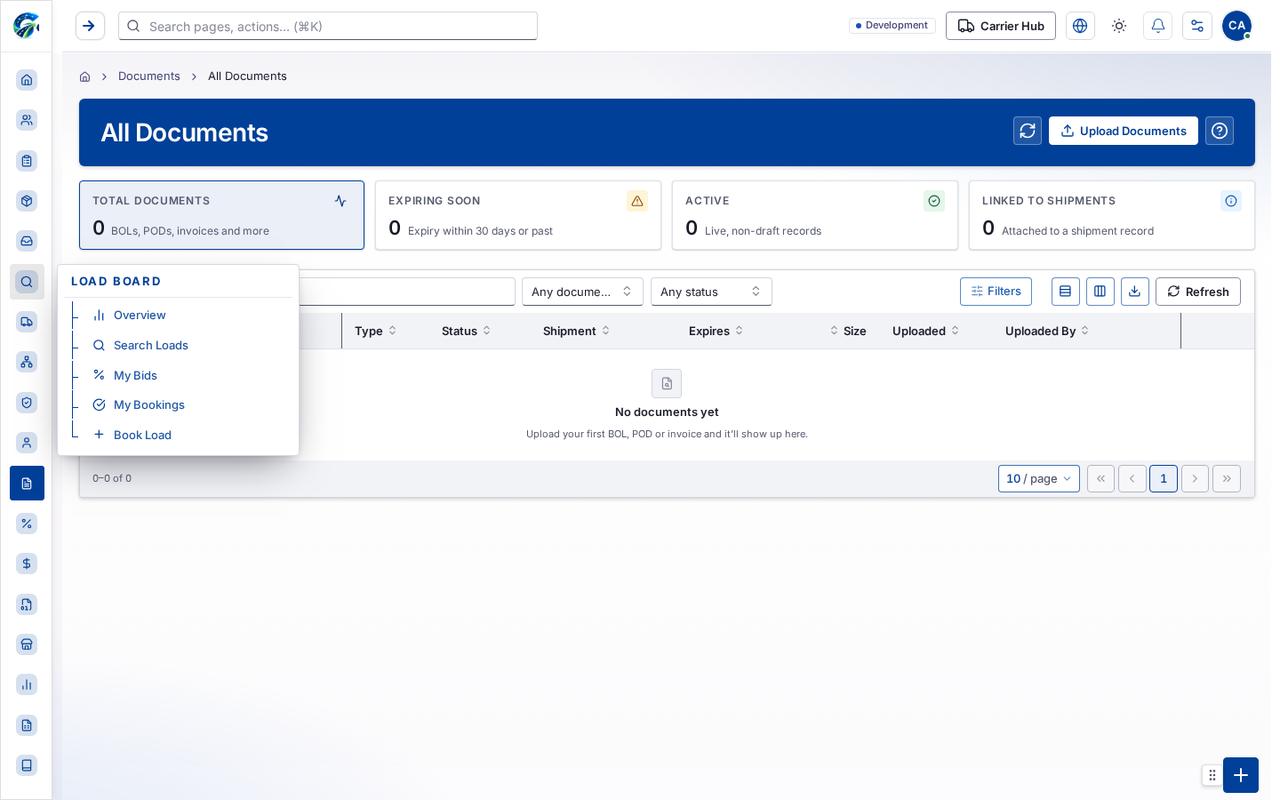Click the Carrier Hub button
The image size is (1280, 800).
(x=1001, y=26)
